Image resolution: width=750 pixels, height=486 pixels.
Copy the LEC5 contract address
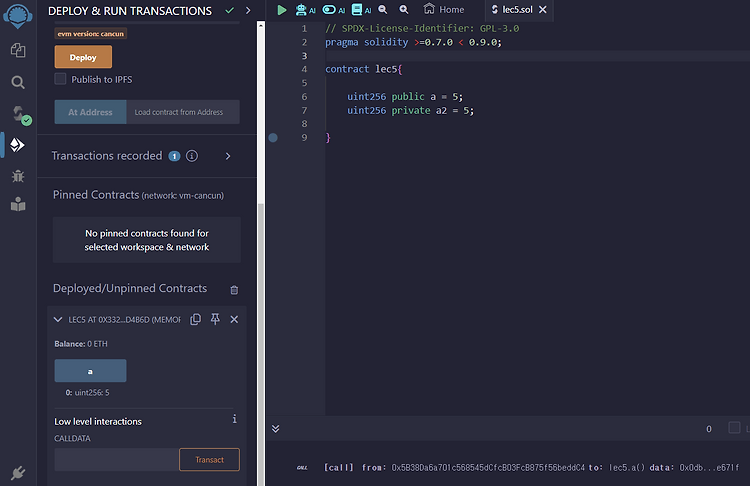pyautogui.click(x=196, y=319)
